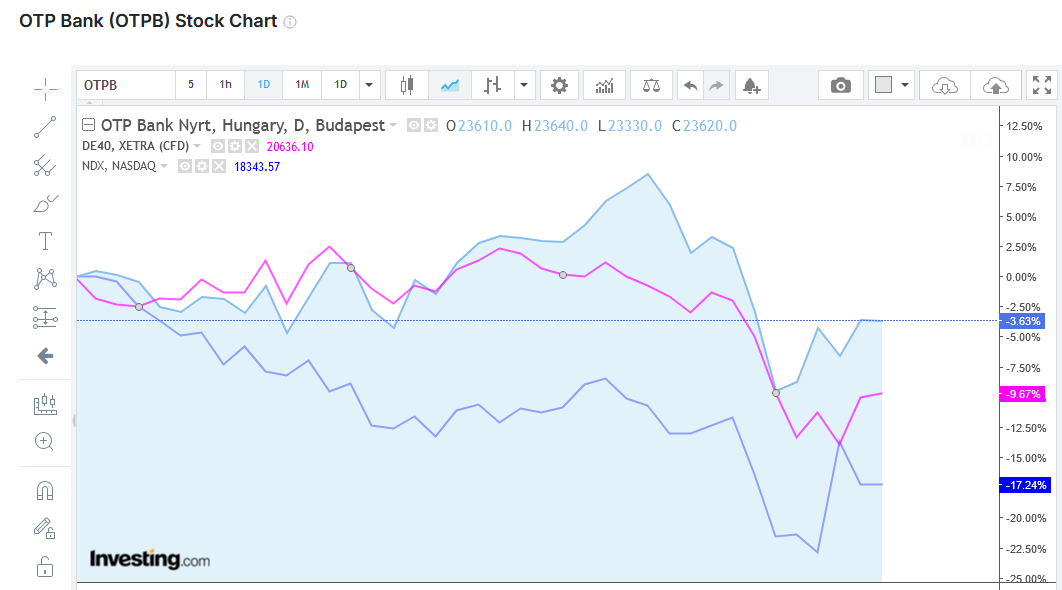
Task: Switch to the 1h interval
Action: coord(225,85)
